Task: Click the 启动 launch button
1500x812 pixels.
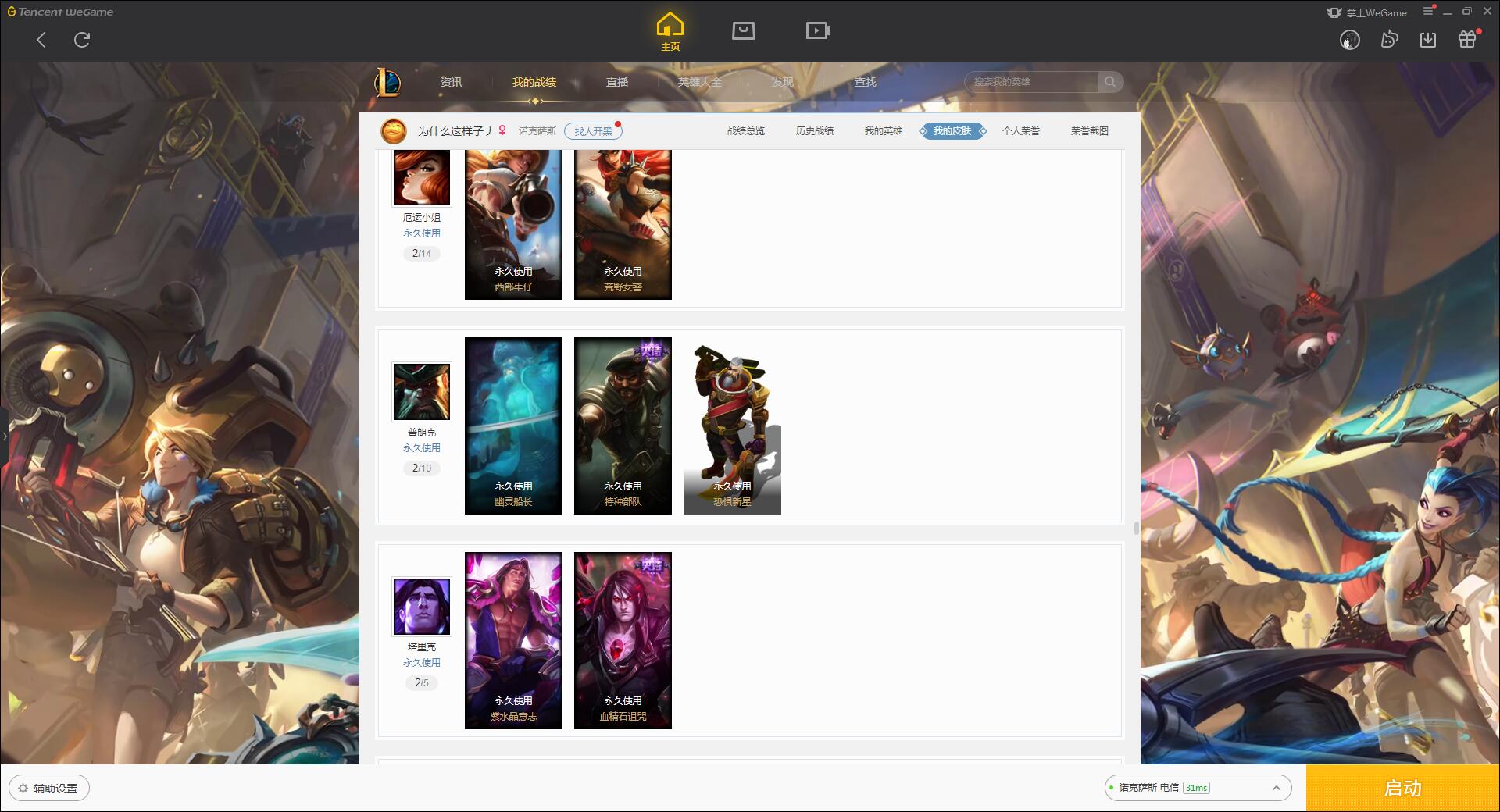Action: (1403, 789)
